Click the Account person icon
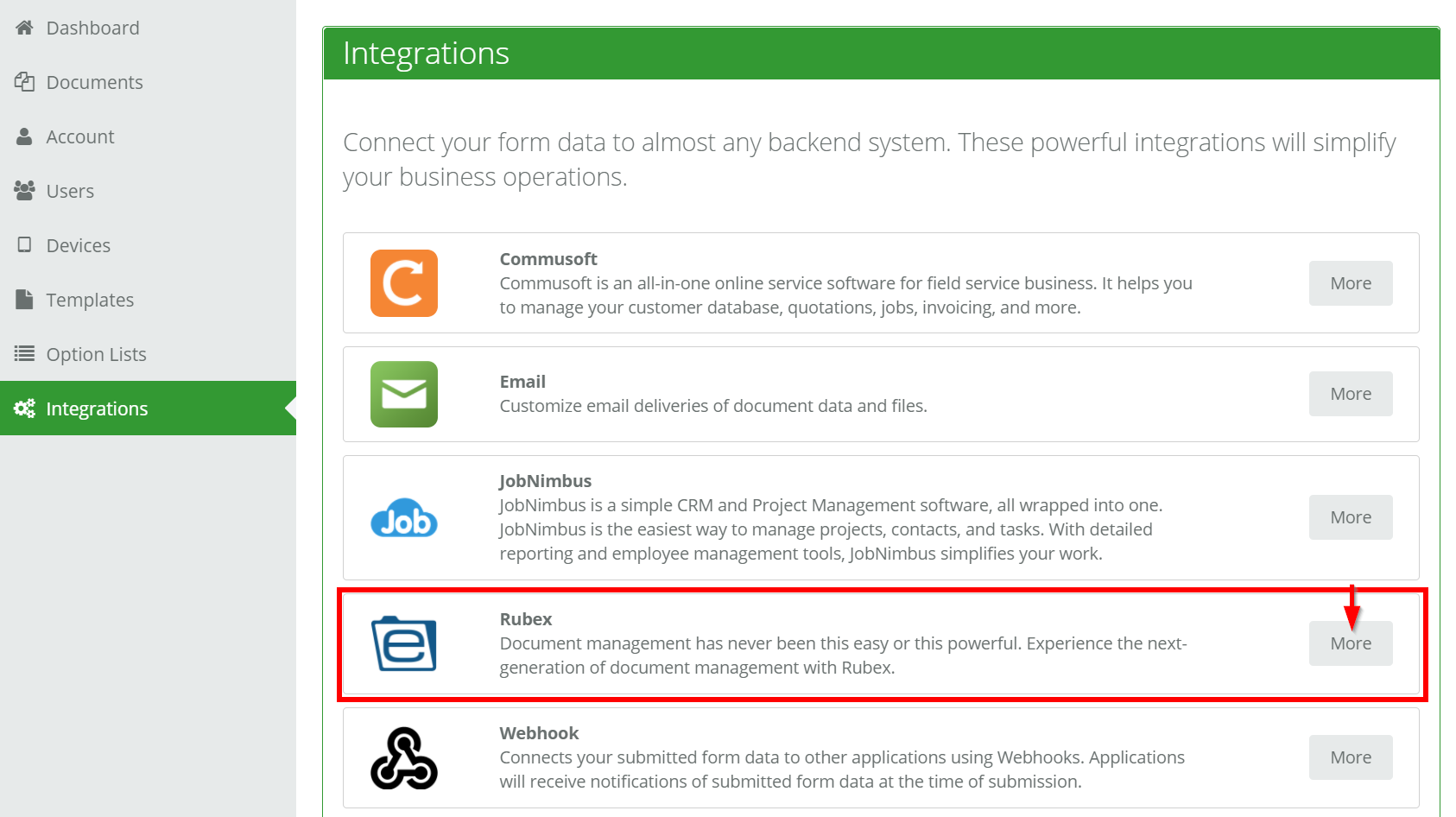The width and height of the screenshot is (1456, 817). pyautogui.click(x=24, y=136)
